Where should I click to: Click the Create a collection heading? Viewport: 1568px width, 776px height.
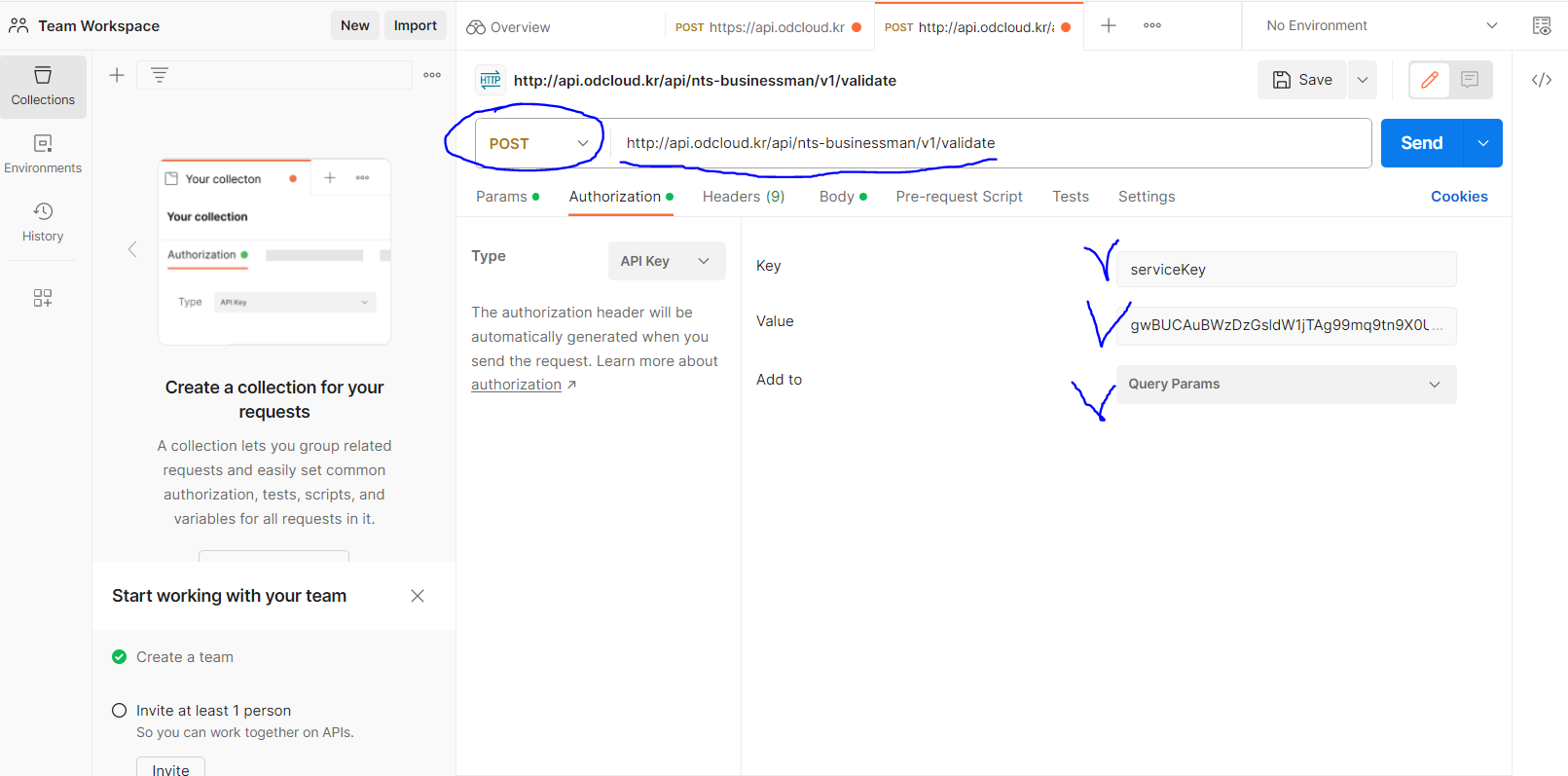pyautogui.click(x=274, y=399)
